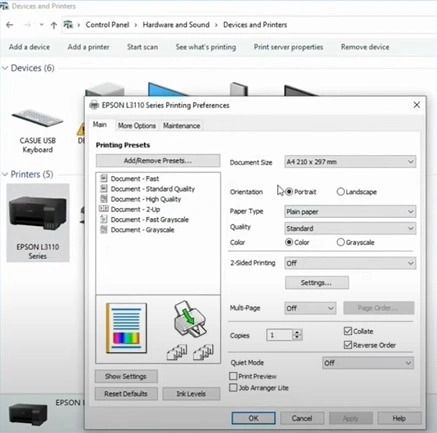Click the page preview thumbnail with color bar
The image size is (437, 433).
tap(126, 328)
